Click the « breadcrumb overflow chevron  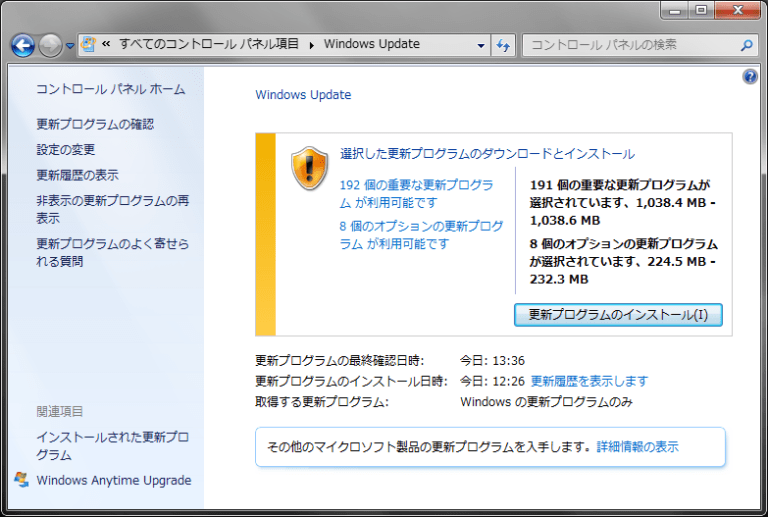click(106, 44)
